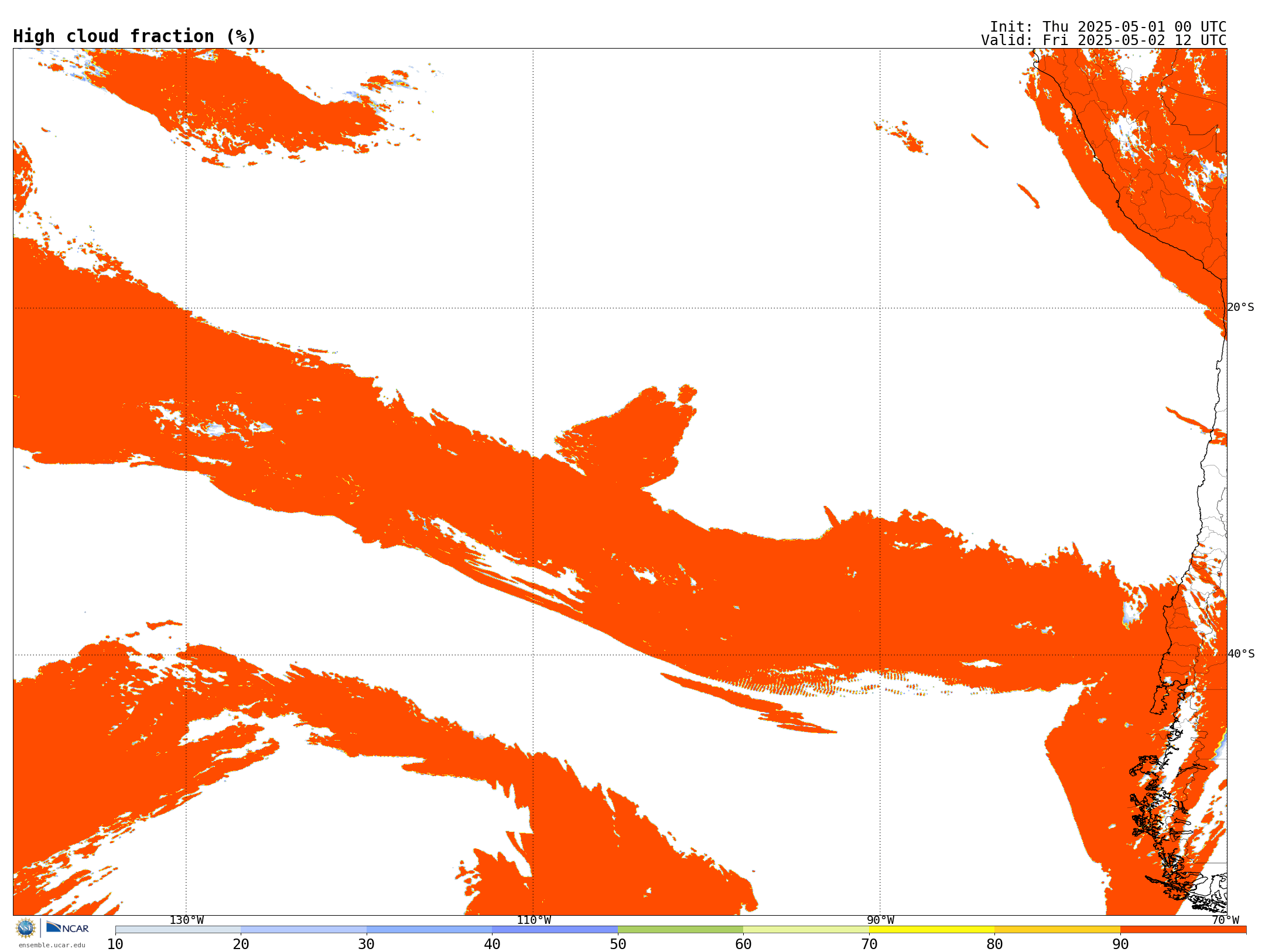The height and width of the screenshot is (952, 1265).
Task: Click the "Valid: Fri 2025-05-02 12 UTC" text
Action: [x=1104, y=40]
